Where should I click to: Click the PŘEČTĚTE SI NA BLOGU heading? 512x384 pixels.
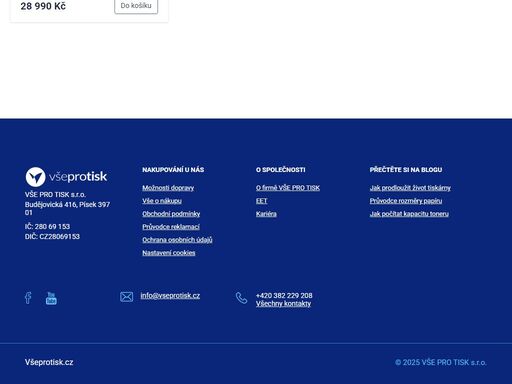click(406, 170)
